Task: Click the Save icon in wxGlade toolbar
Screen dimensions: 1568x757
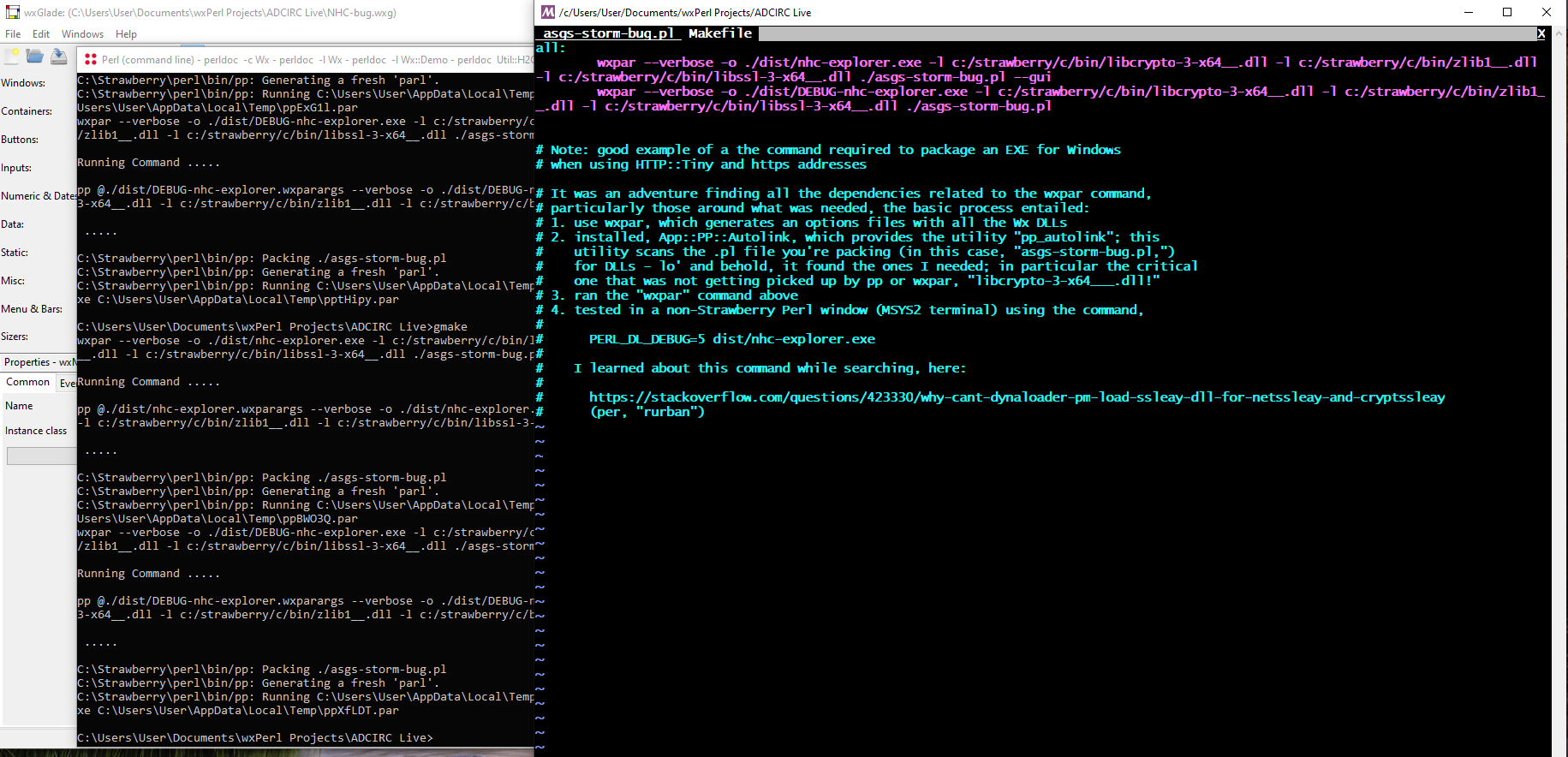Action: [58, 57]
